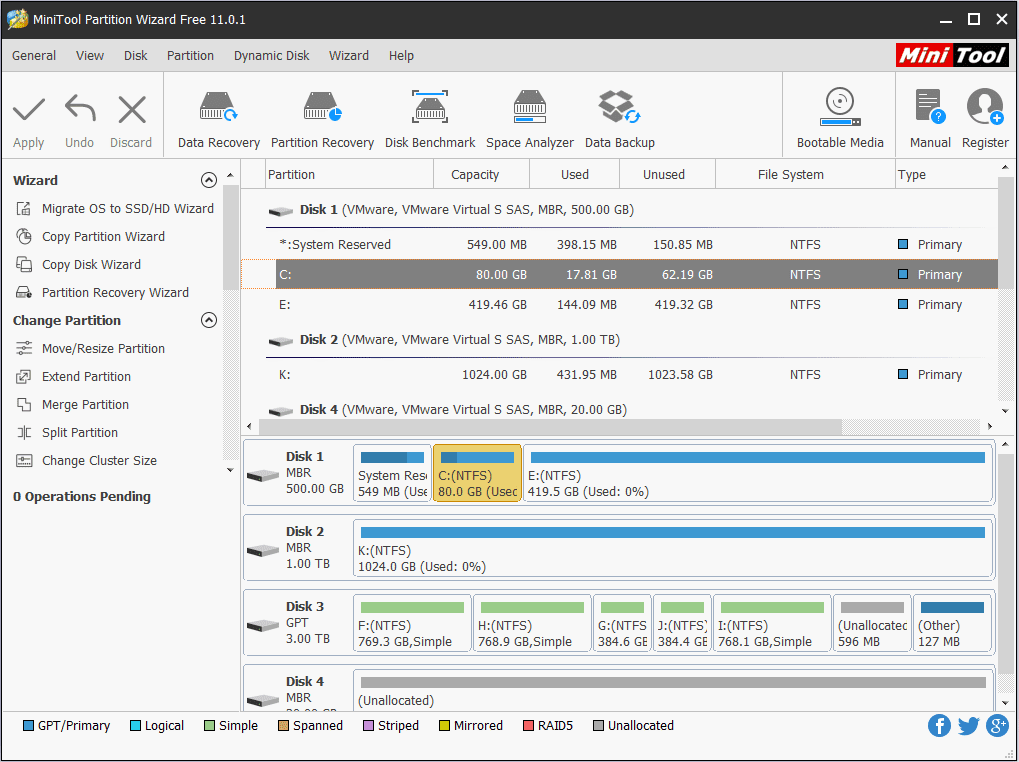Select K:(NTFS) block in disk map
The width and height of the screenshot is (1019, 762).
tap(673, 548)
